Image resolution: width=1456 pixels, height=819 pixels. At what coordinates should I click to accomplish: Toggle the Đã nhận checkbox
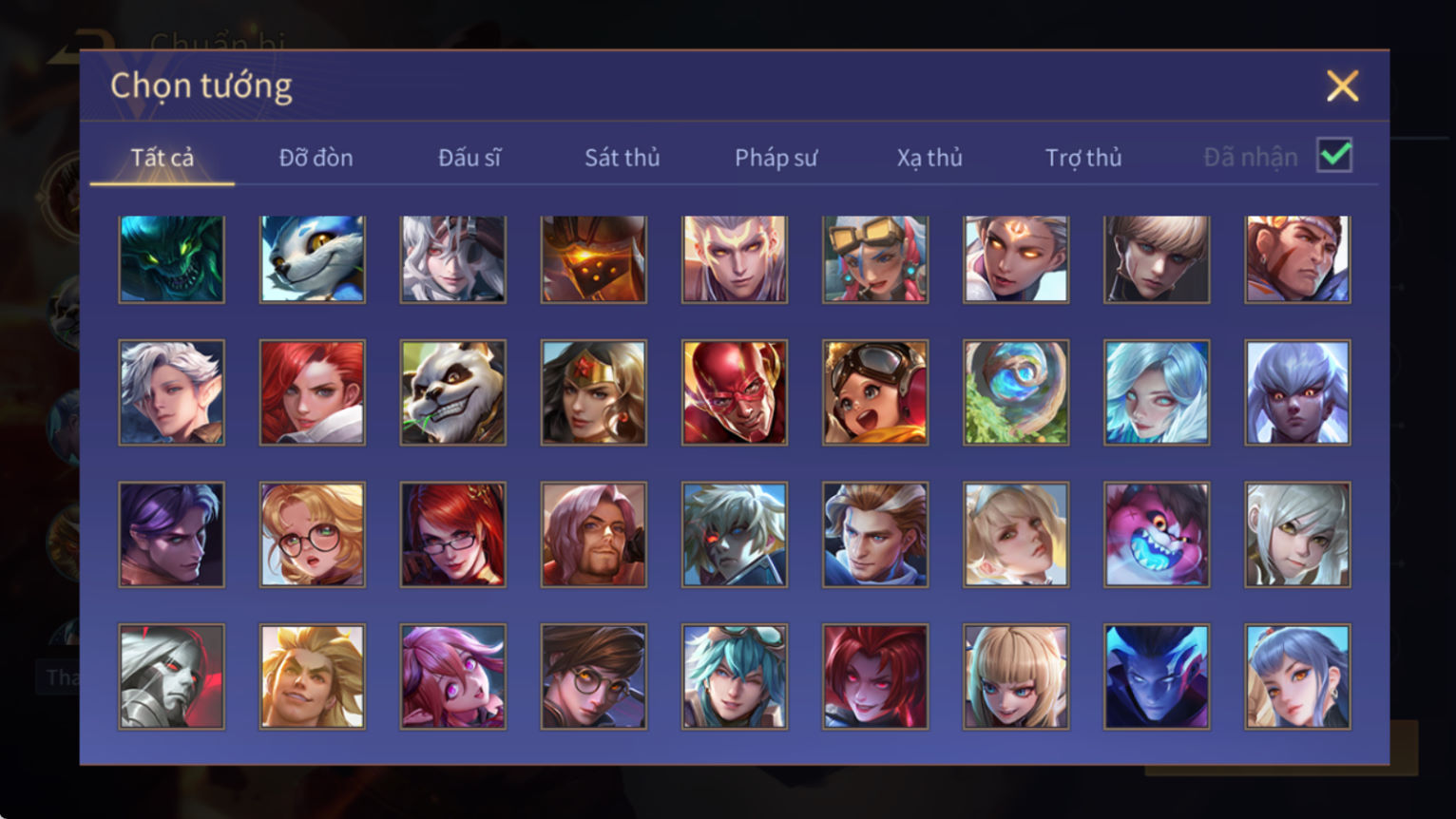[x=1334, y=155]
